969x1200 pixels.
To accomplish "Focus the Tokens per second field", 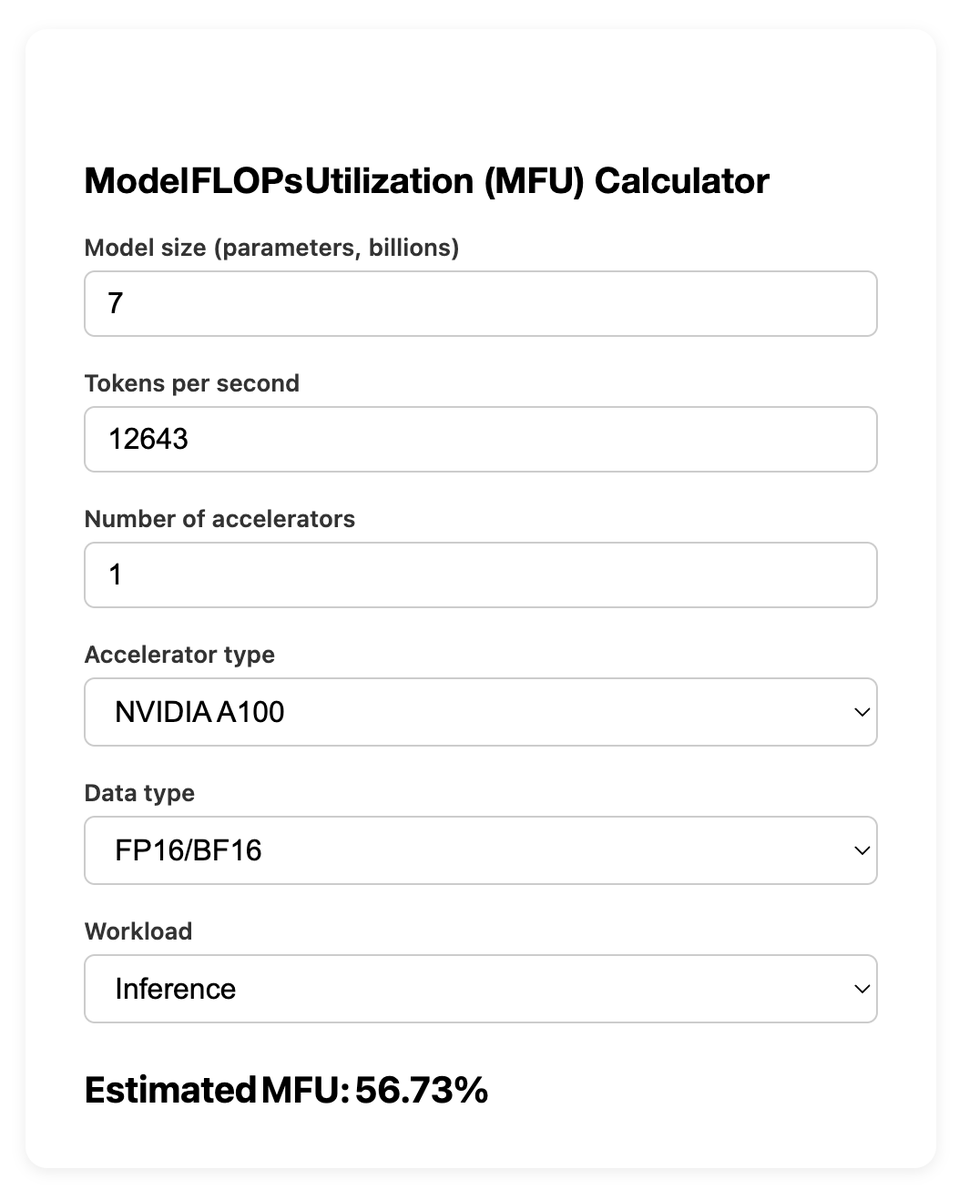I will point(480,439).
